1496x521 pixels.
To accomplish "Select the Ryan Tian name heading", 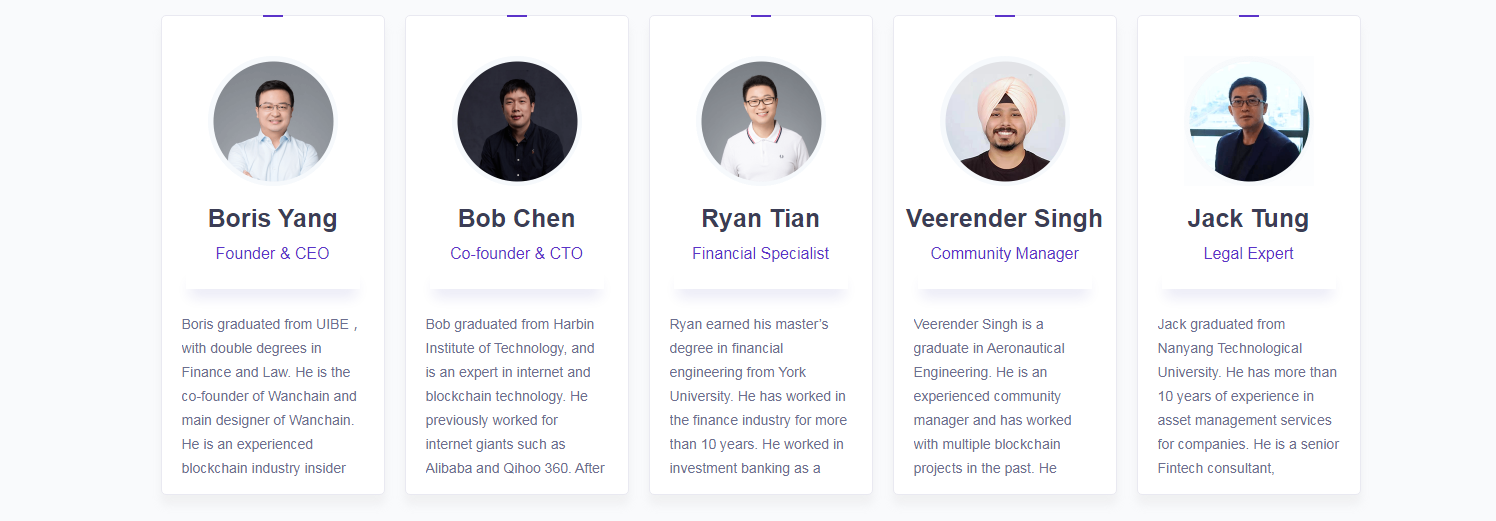I will (x=761, y=218).
